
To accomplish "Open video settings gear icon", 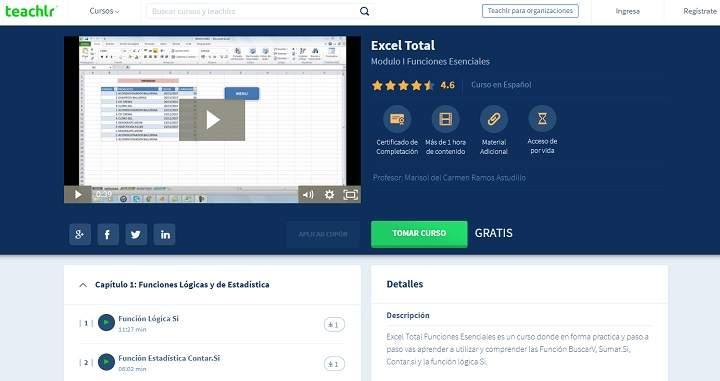I will 329,195.
